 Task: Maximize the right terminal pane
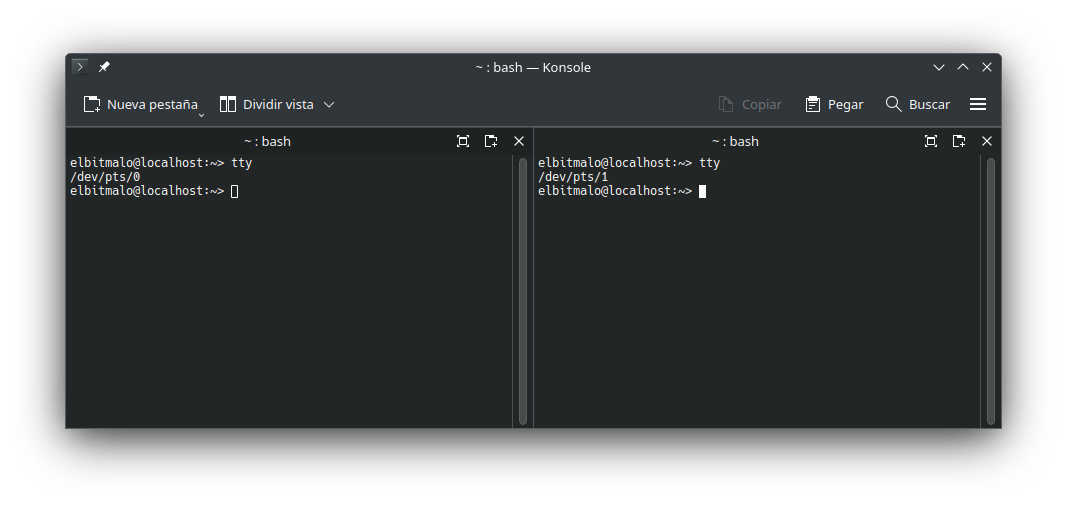pos(931,141)
